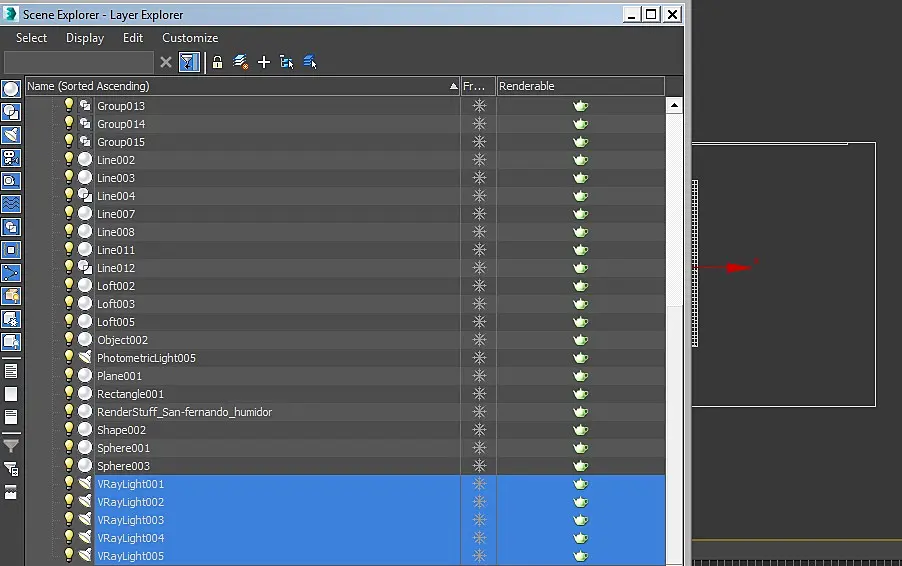Click the create new layer icon

(240, 62)
